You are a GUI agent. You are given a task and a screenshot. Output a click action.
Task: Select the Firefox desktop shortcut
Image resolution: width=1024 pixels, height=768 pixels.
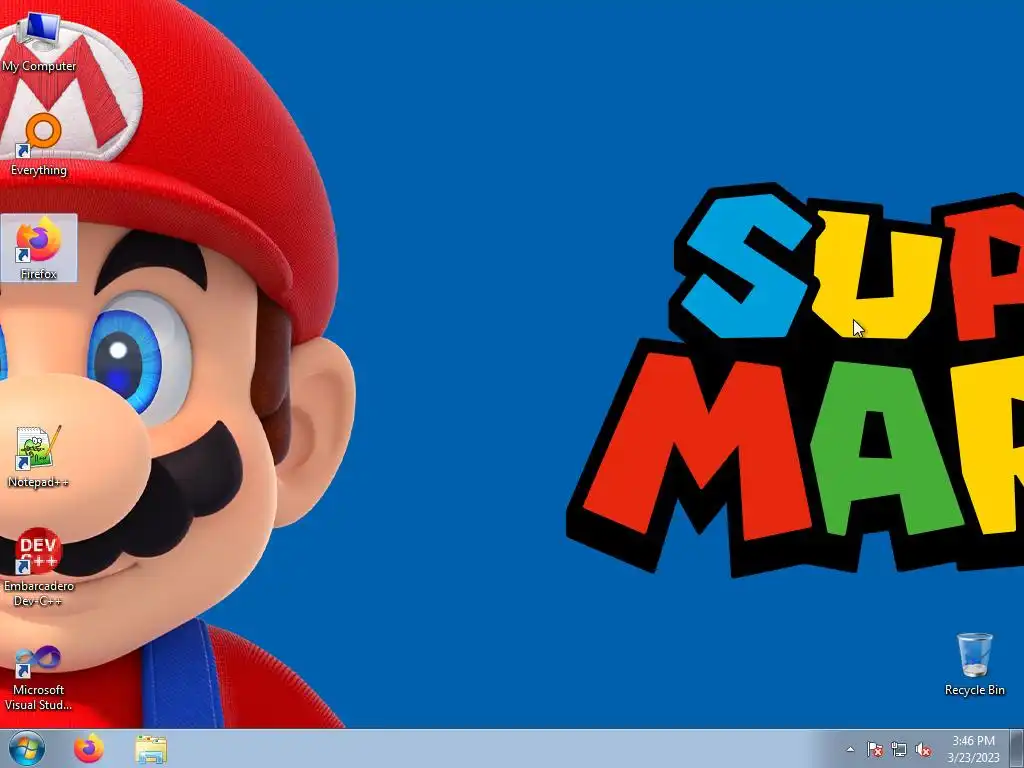(39, 248)
